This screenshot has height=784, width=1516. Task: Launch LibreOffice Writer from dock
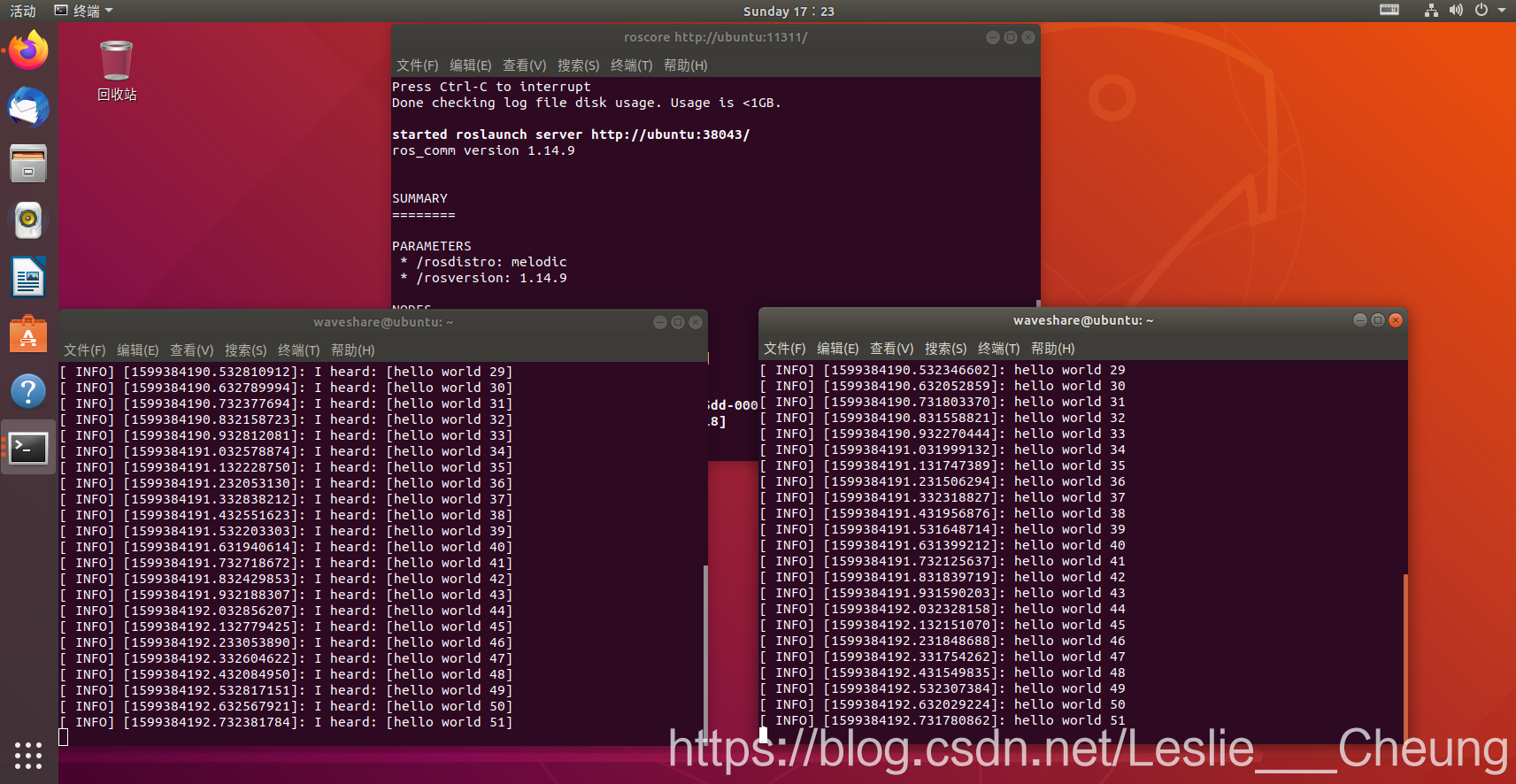tap(28, 277)
